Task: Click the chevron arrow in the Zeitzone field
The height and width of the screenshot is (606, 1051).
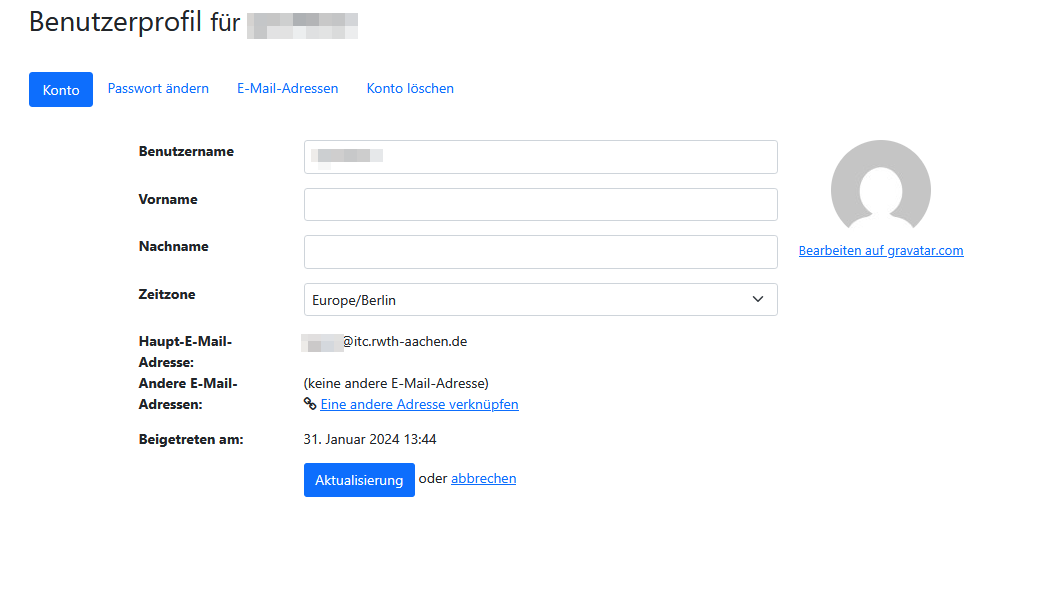Action: tap(758, 299)
